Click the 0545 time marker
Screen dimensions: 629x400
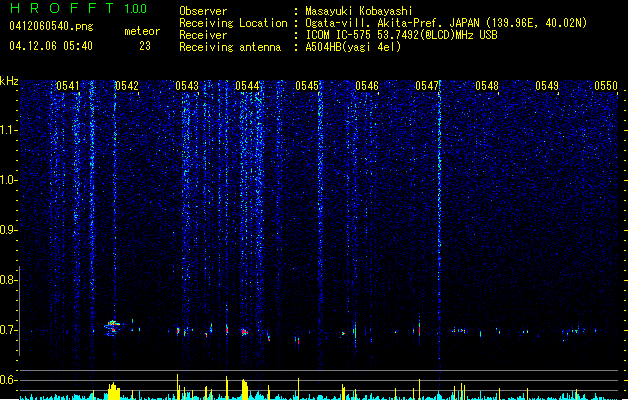pos(307,85)
